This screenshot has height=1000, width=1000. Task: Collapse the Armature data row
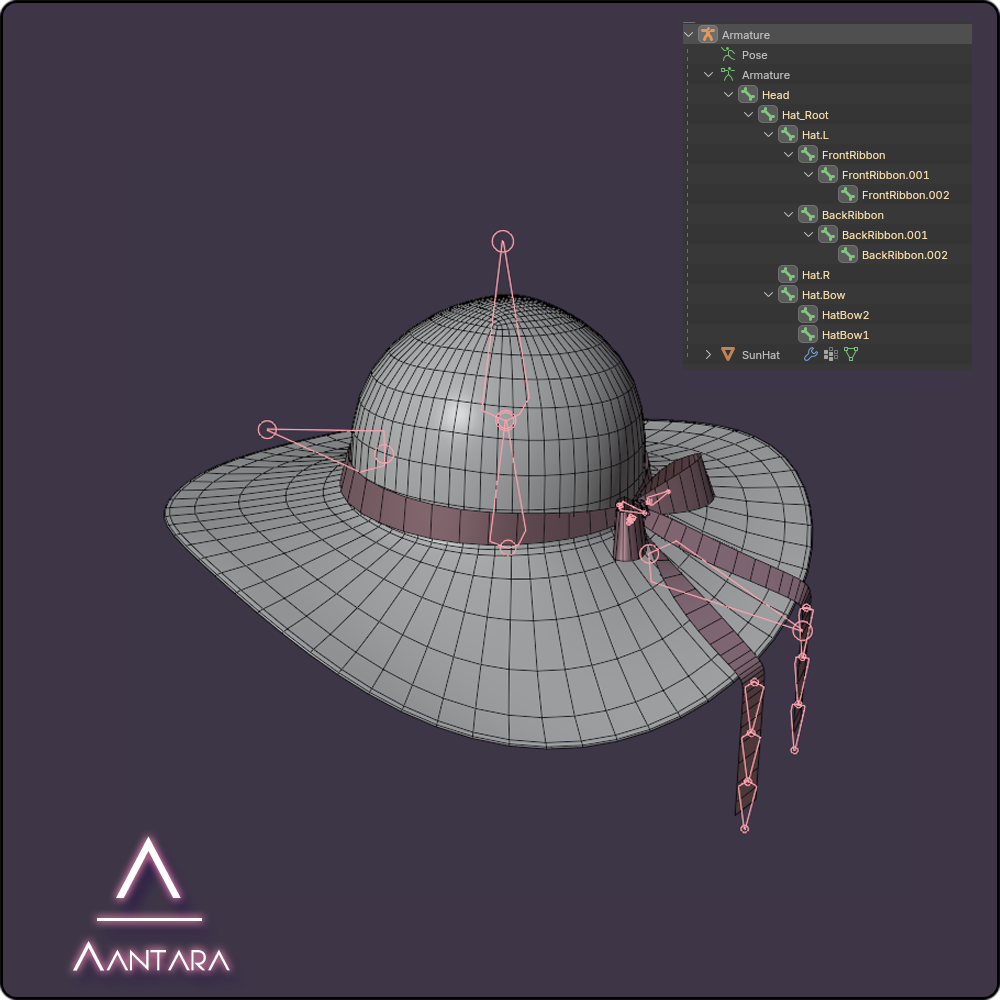(708, 75)
